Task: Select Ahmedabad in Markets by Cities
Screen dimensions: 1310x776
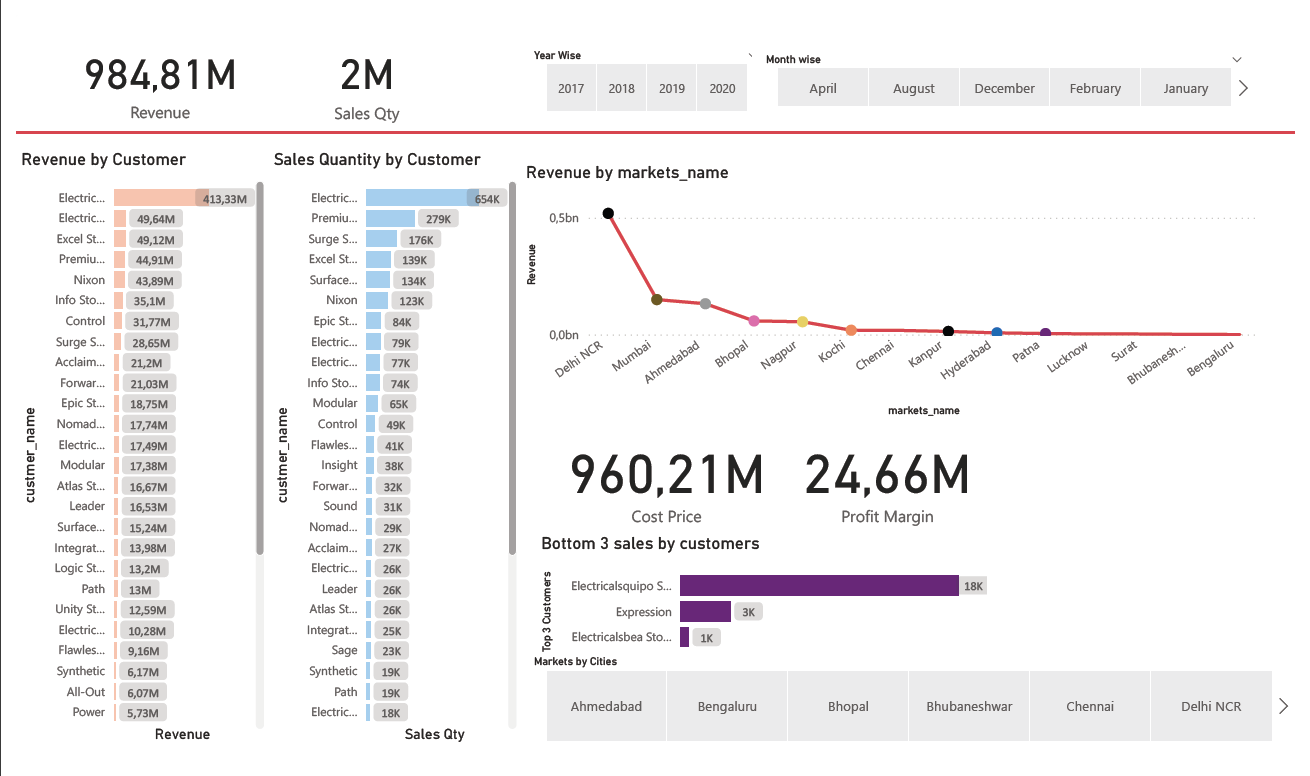Action: pyautogui.click(x=605, y=705)
